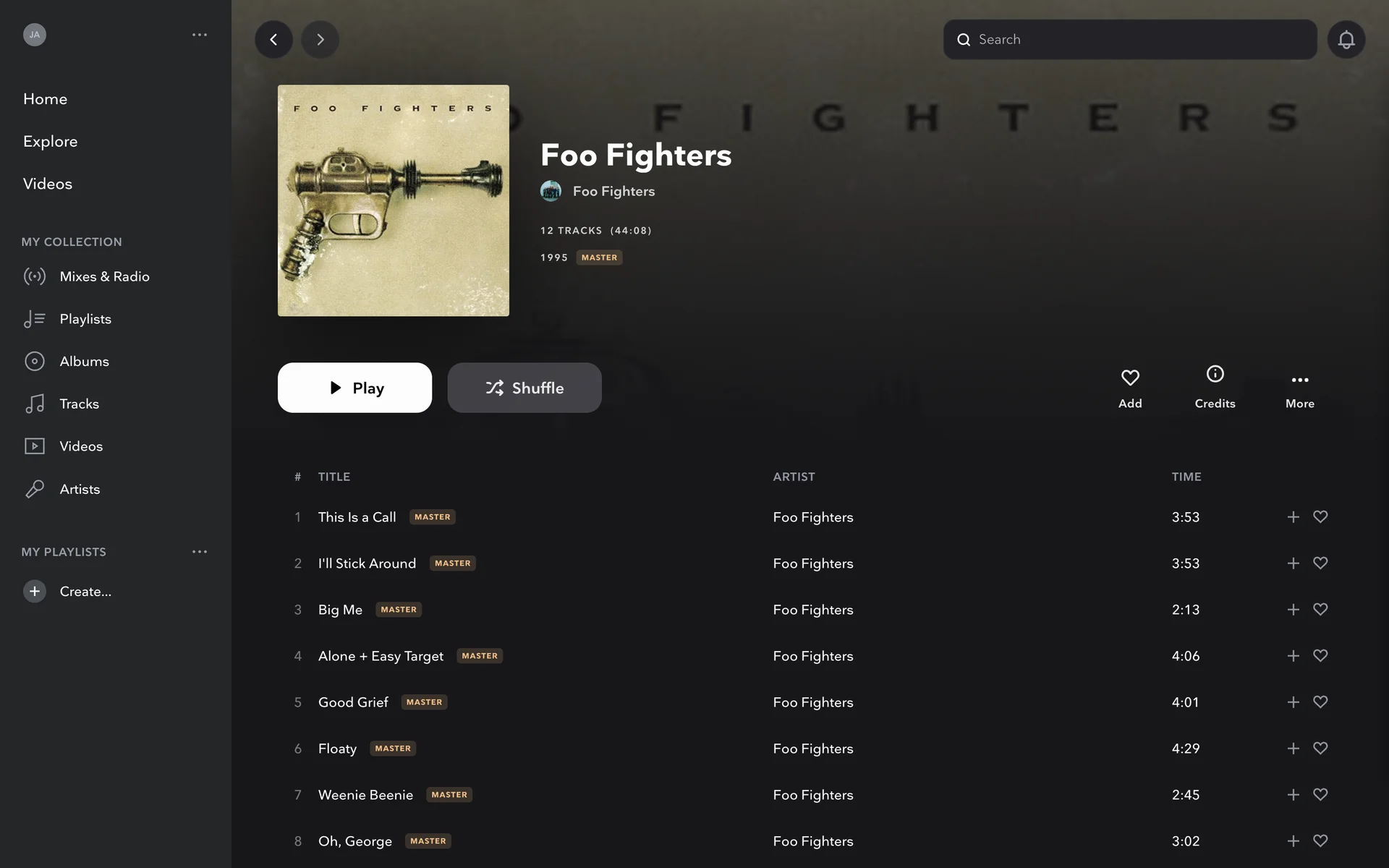Open the notifications bell
1389x868 pixels.
[x=1346, y=39]
